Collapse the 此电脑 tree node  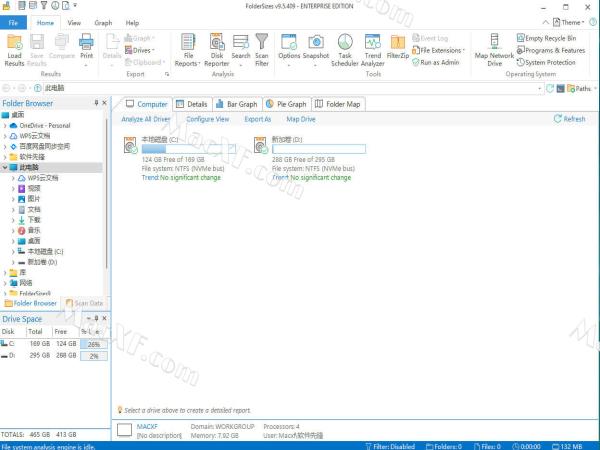pos(5,167)
